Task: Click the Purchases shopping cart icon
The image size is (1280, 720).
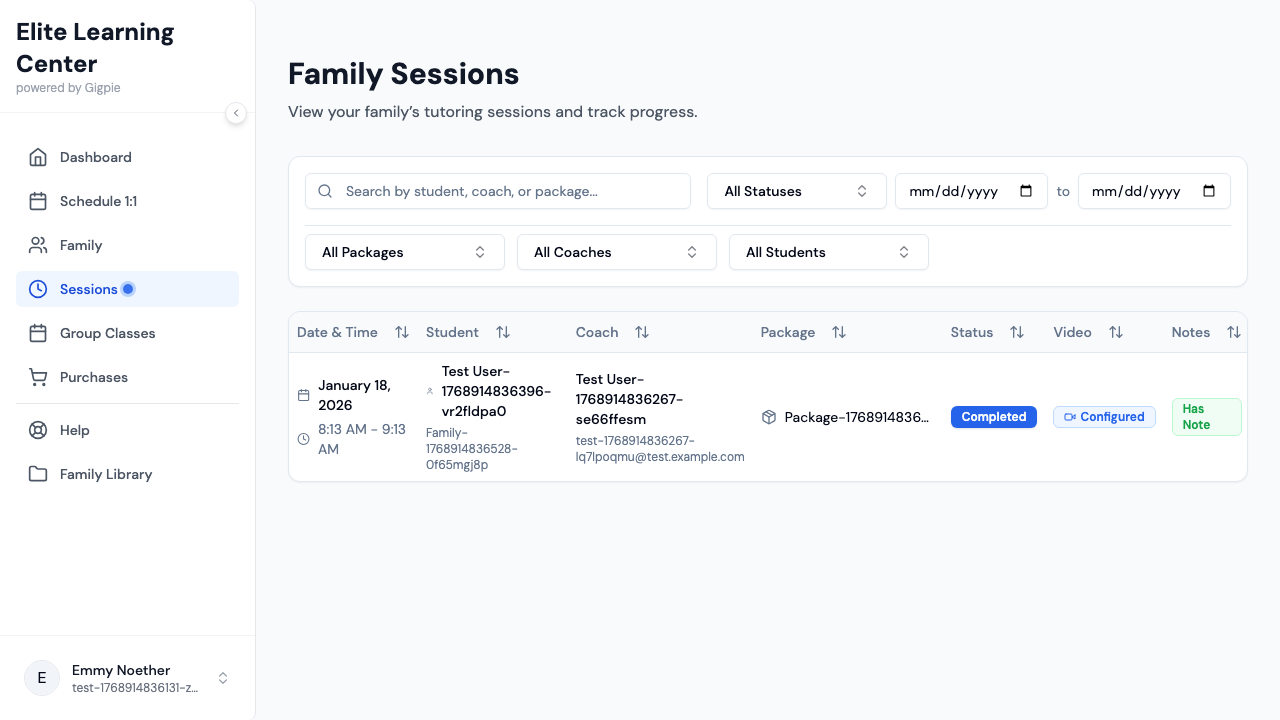Action: (38, 377)
